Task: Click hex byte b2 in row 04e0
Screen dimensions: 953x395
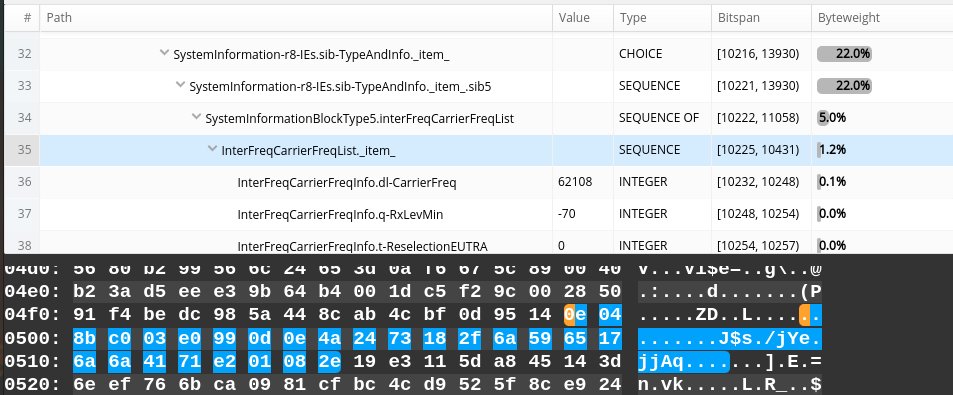Action: pos(84,291)
